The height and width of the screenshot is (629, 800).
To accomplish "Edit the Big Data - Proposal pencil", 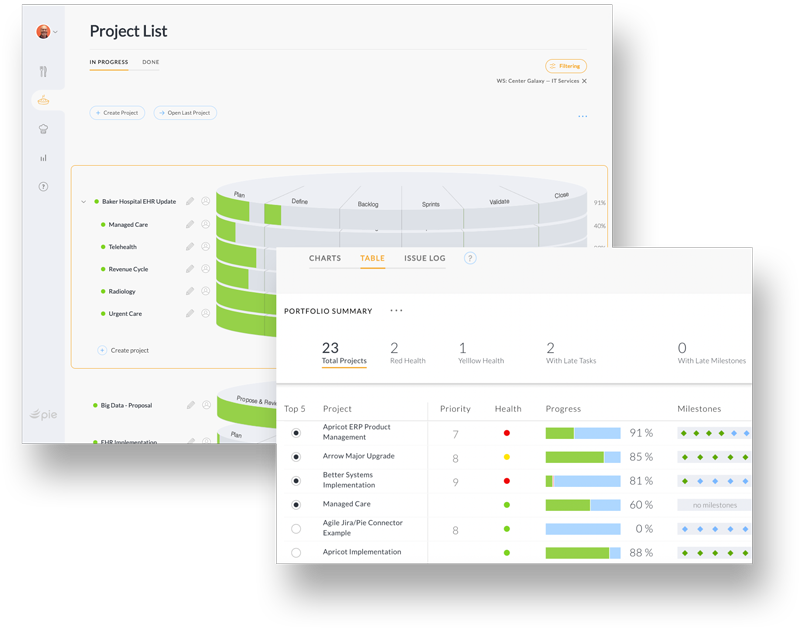I will pyautogui.click(x=191, y=405).
